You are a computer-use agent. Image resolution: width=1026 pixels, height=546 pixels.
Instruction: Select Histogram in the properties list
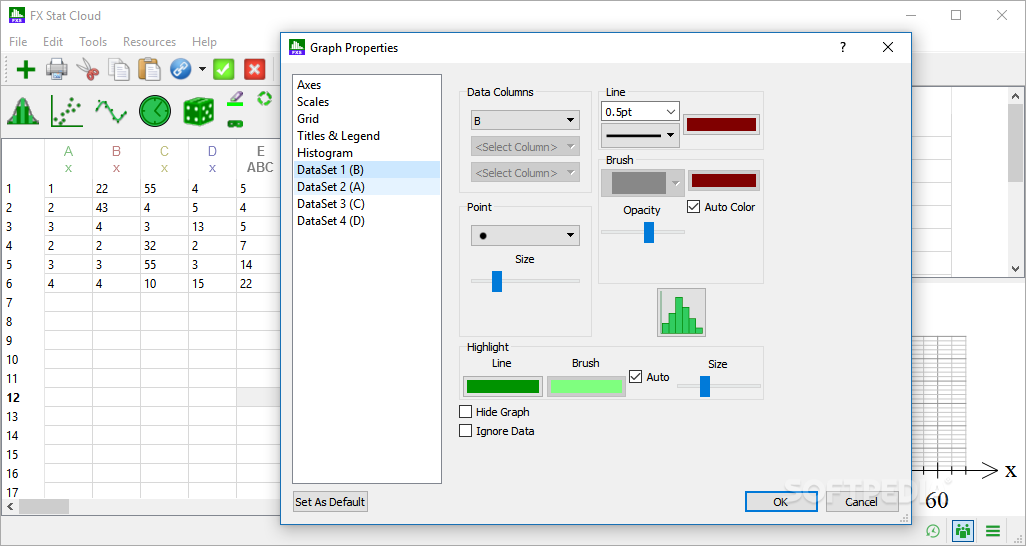(x=366, y=153)
